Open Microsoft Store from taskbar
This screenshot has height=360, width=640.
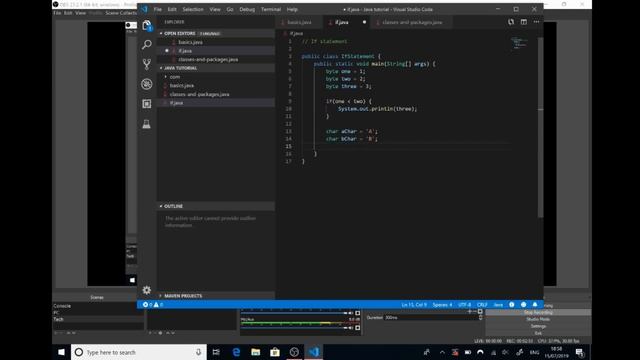pyautogui.click(x=275, y=352)
